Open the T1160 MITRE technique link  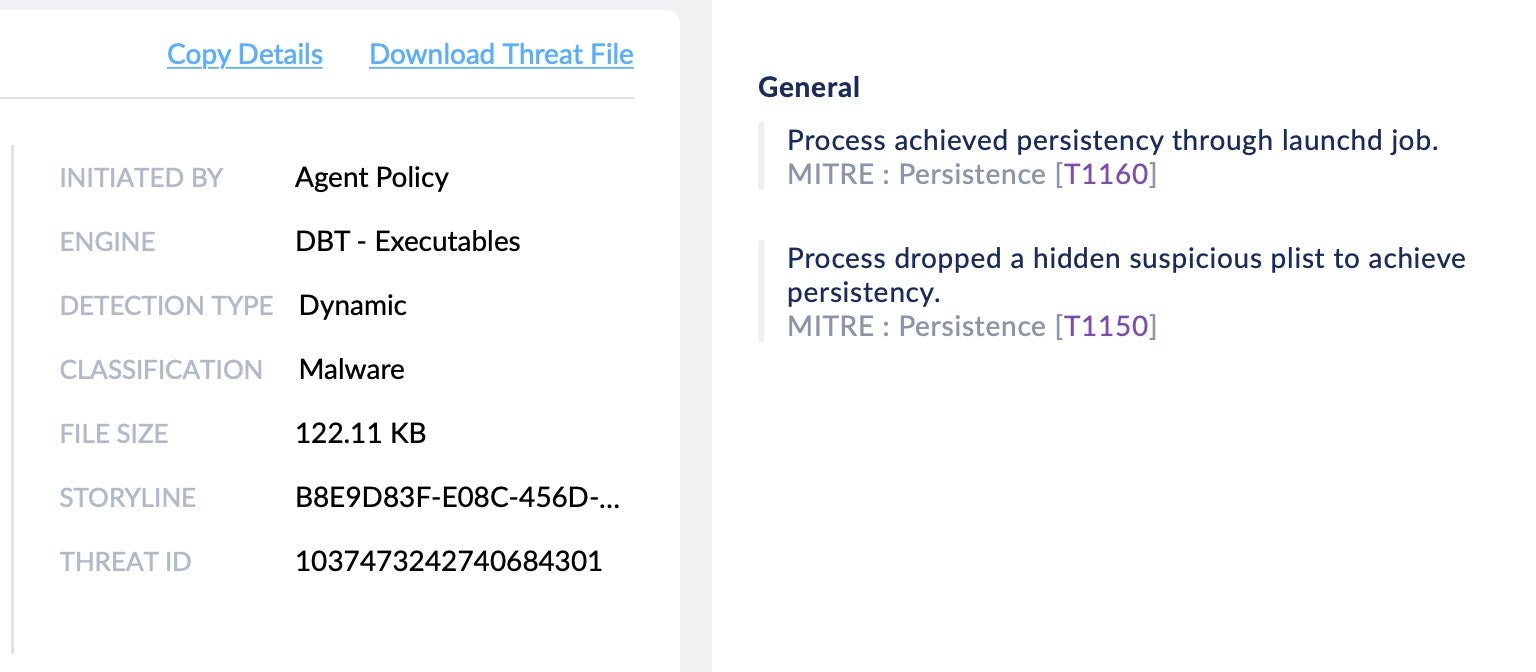[x=1105, y=174]
